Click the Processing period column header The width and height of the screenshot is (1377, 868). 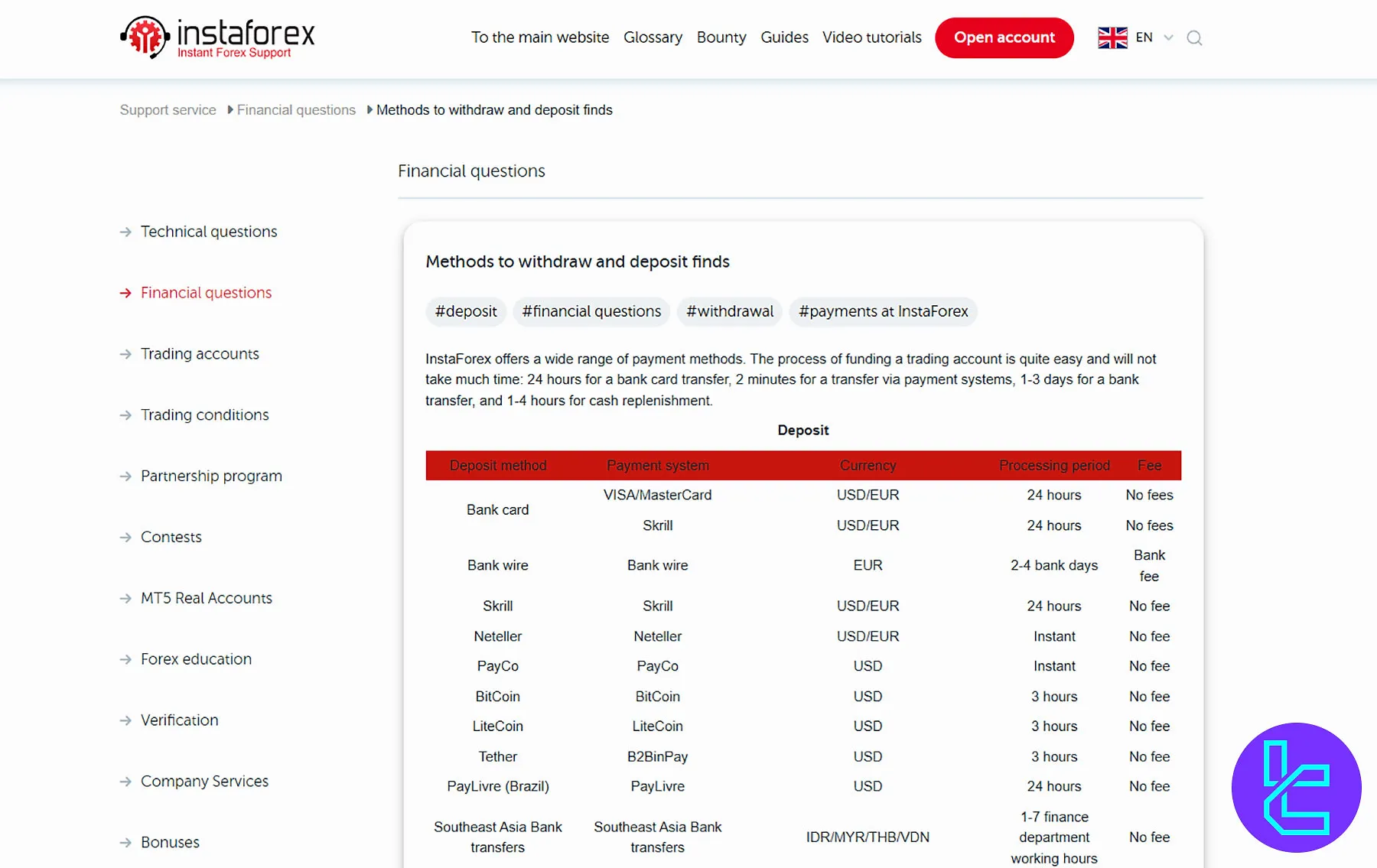[1054, 466]
